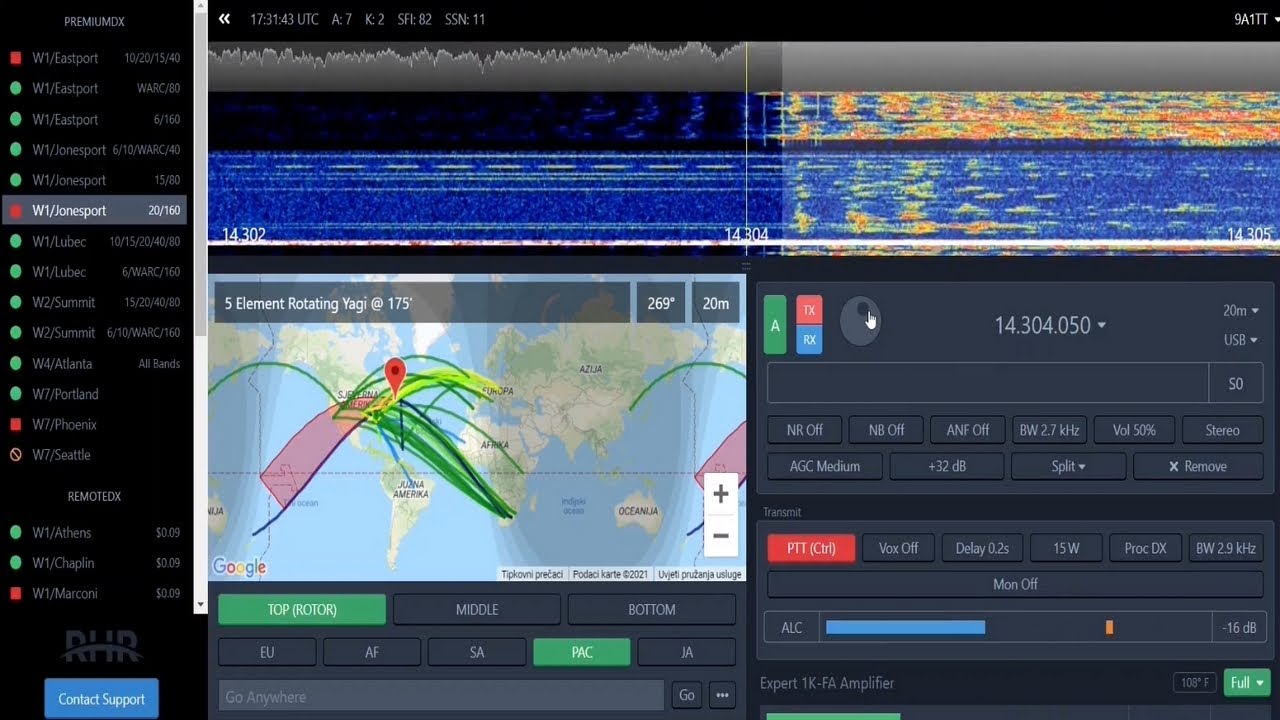
Task: Select VFO A button
Action: tap(775, 325)
